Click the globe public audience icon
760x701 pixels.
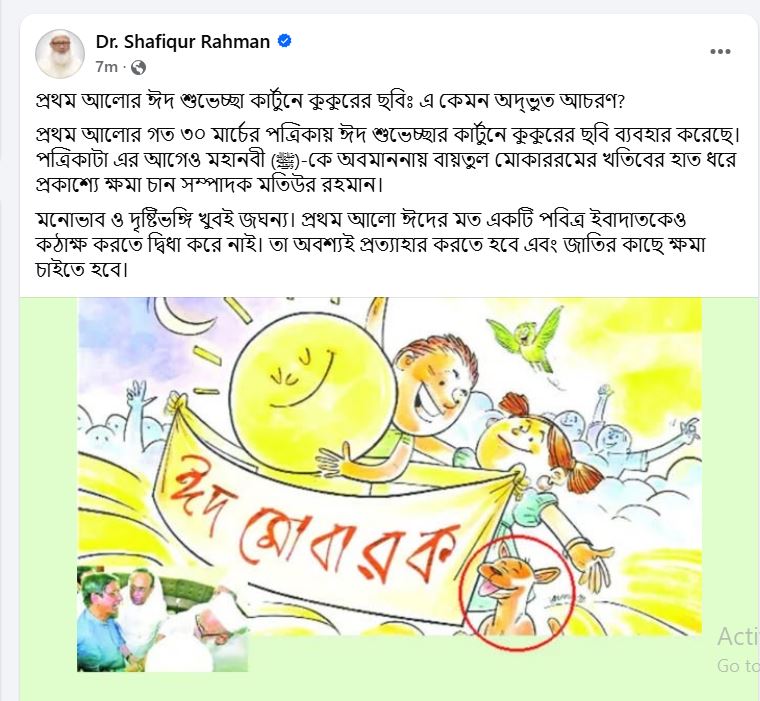[139, 67]
